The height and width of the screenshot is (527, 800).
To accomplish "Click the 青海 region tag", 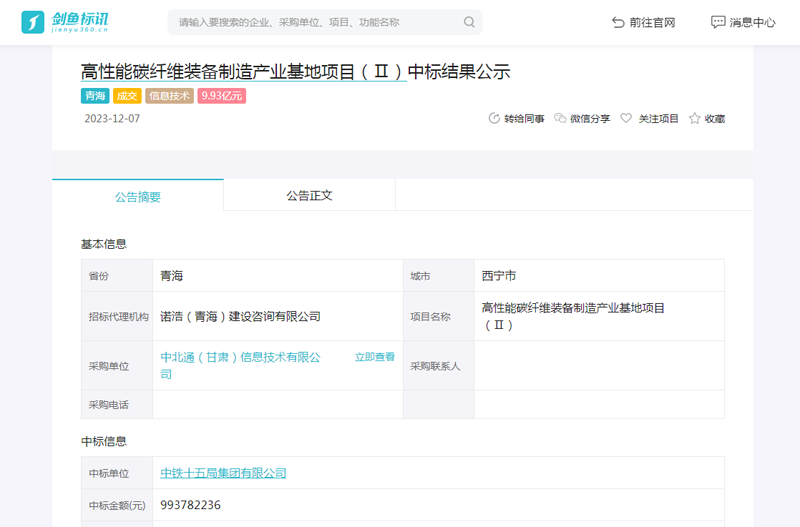I will [x=95, y=96].
